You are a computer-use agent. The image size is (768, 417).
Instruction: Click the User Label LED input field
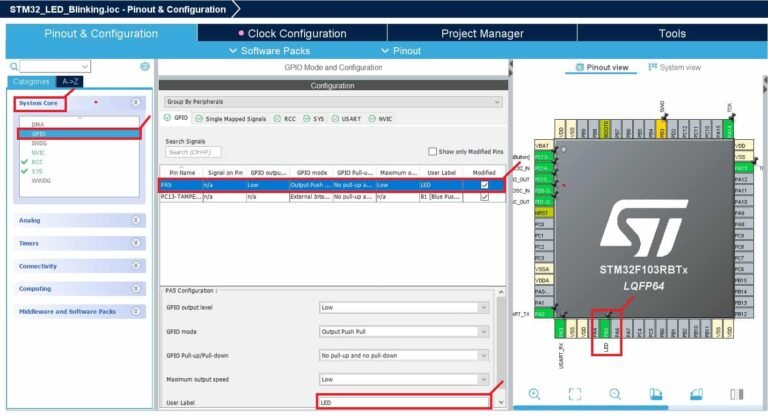[x=404, y=402]
